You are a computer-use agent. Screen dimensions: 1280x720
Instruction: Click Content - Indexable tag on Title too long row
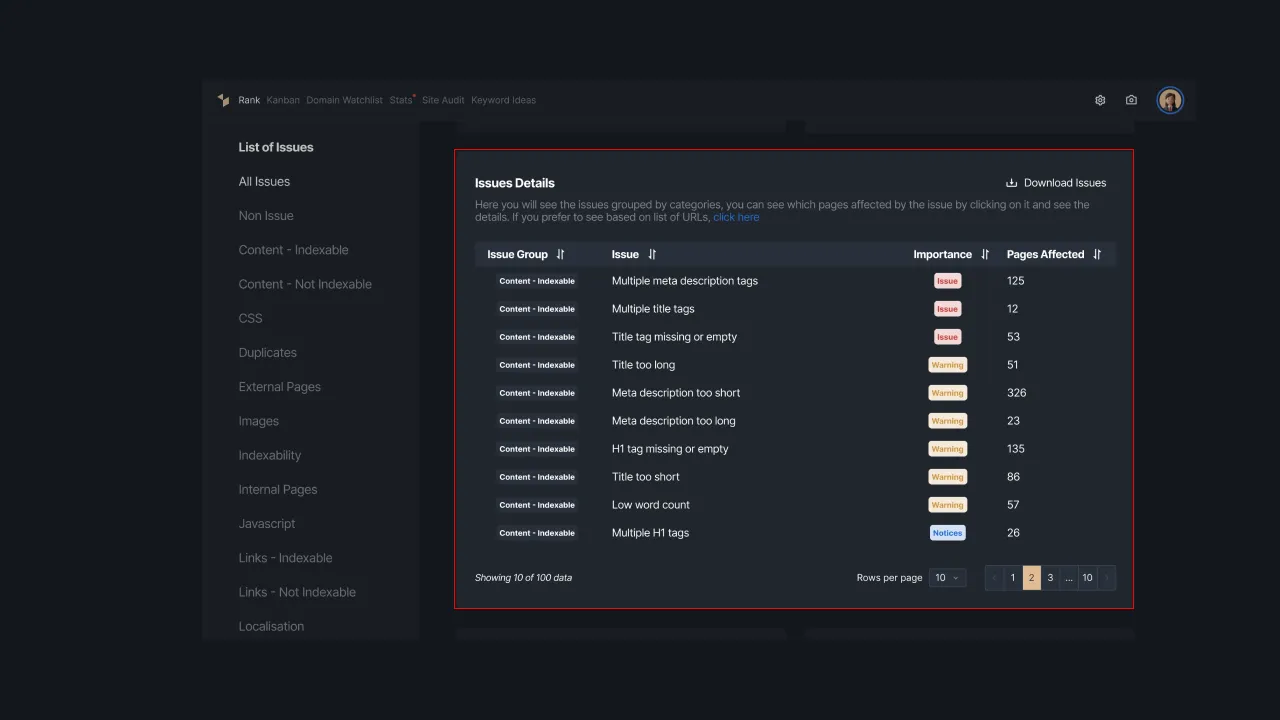[537, 365]
